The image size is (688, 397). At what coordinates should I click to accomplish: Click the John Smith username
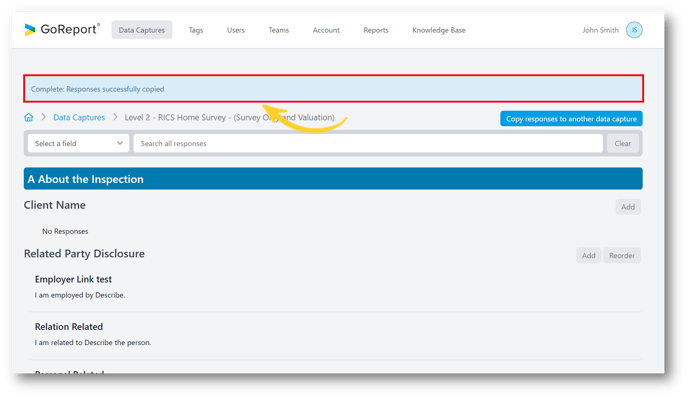click(x=600, y=30)
